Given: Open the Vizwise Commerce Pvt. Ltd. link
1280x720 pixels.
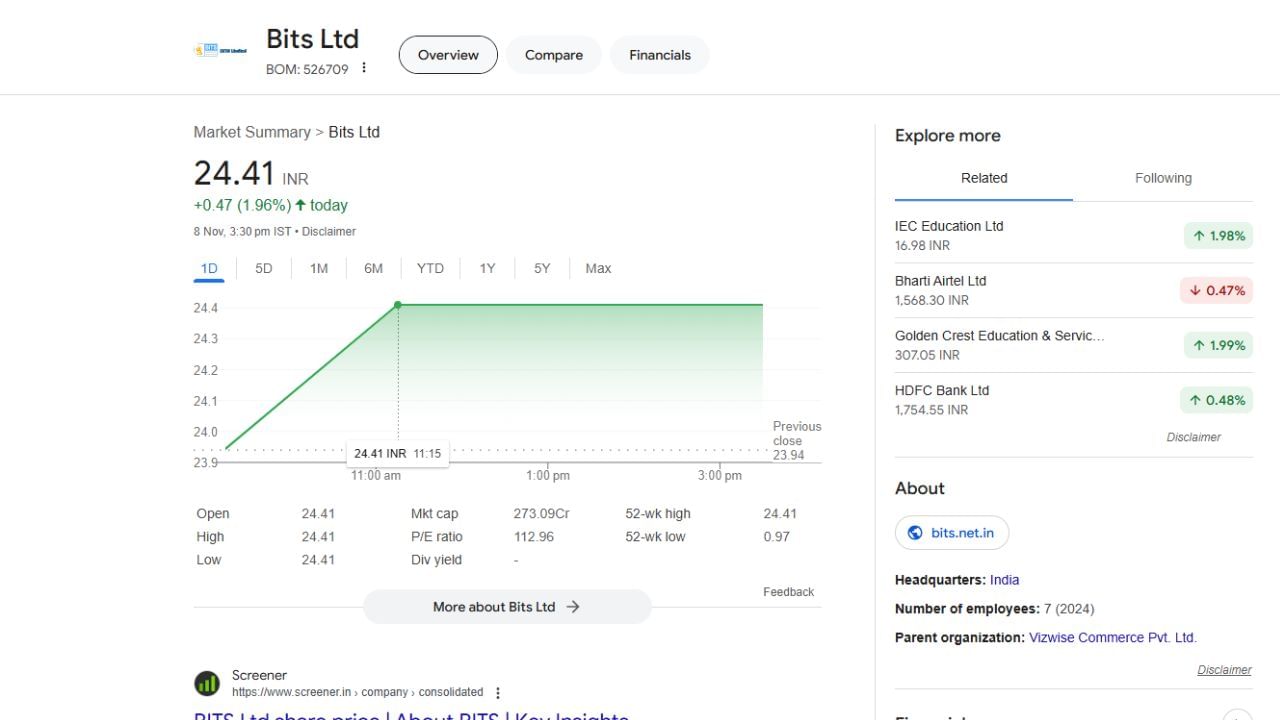Looking at the screenshot, I should point(1113,637).
